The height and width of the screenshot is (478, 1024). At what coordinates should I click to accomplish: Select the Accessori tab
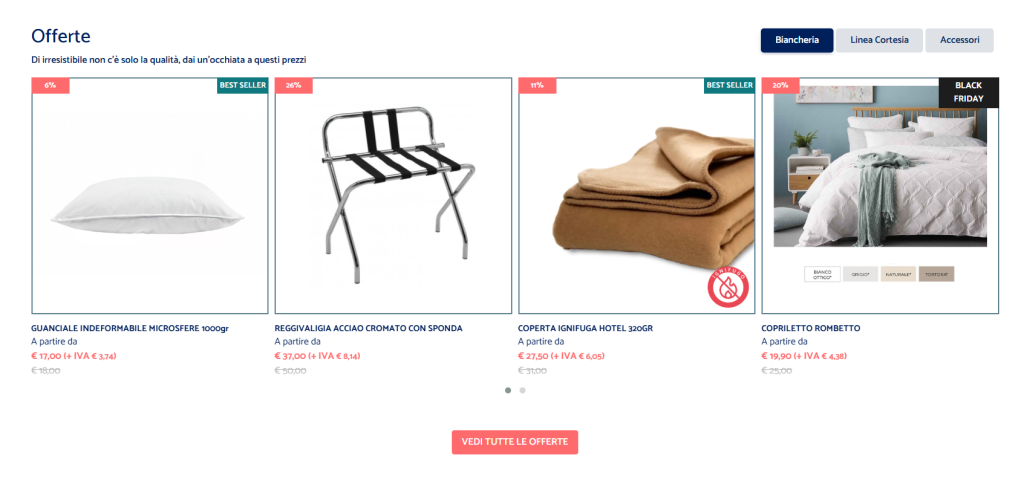pos(959,40)
